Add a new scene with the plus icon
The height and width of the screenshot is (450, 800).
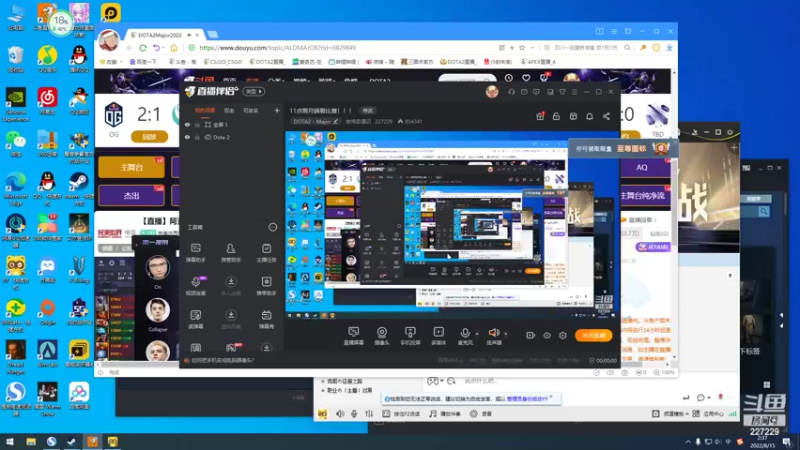tap(277, 110)
